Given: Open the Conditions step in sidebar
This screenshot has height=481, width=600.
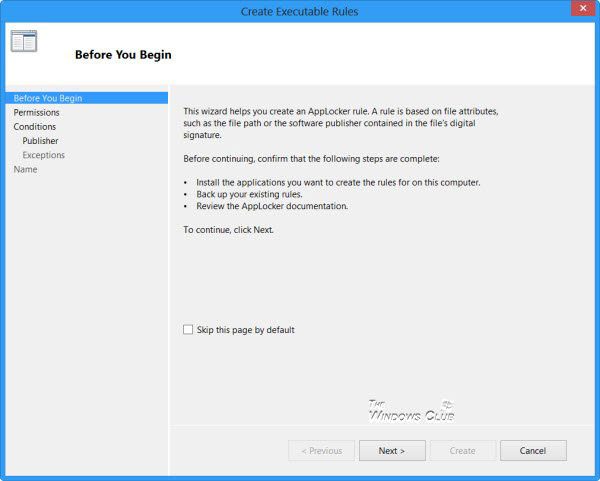Looking at the screenshot, I should point(35,127).
